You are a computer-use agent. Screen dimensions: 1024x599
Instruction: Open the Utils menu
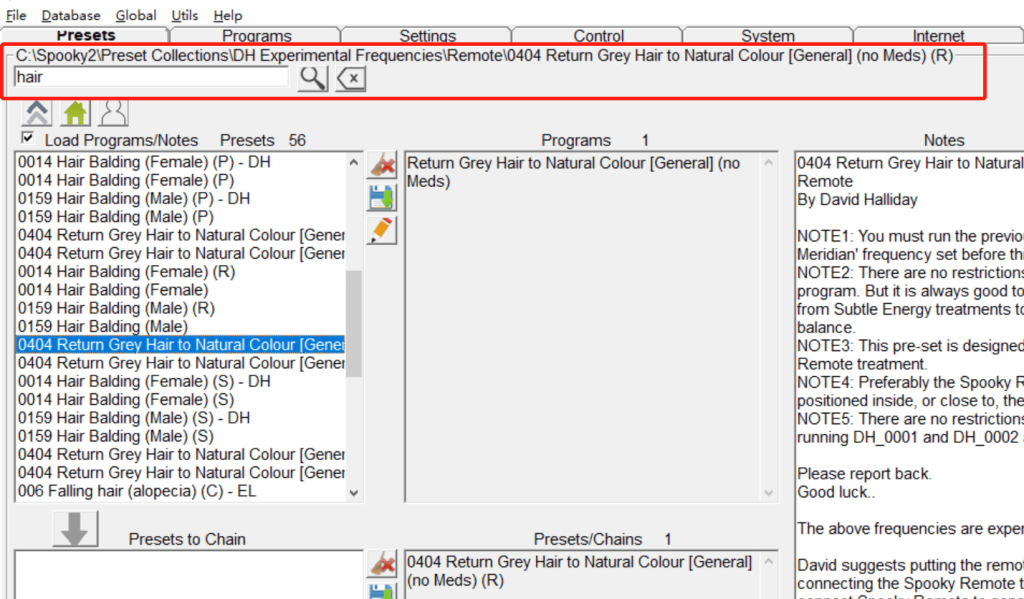[185, 15]
